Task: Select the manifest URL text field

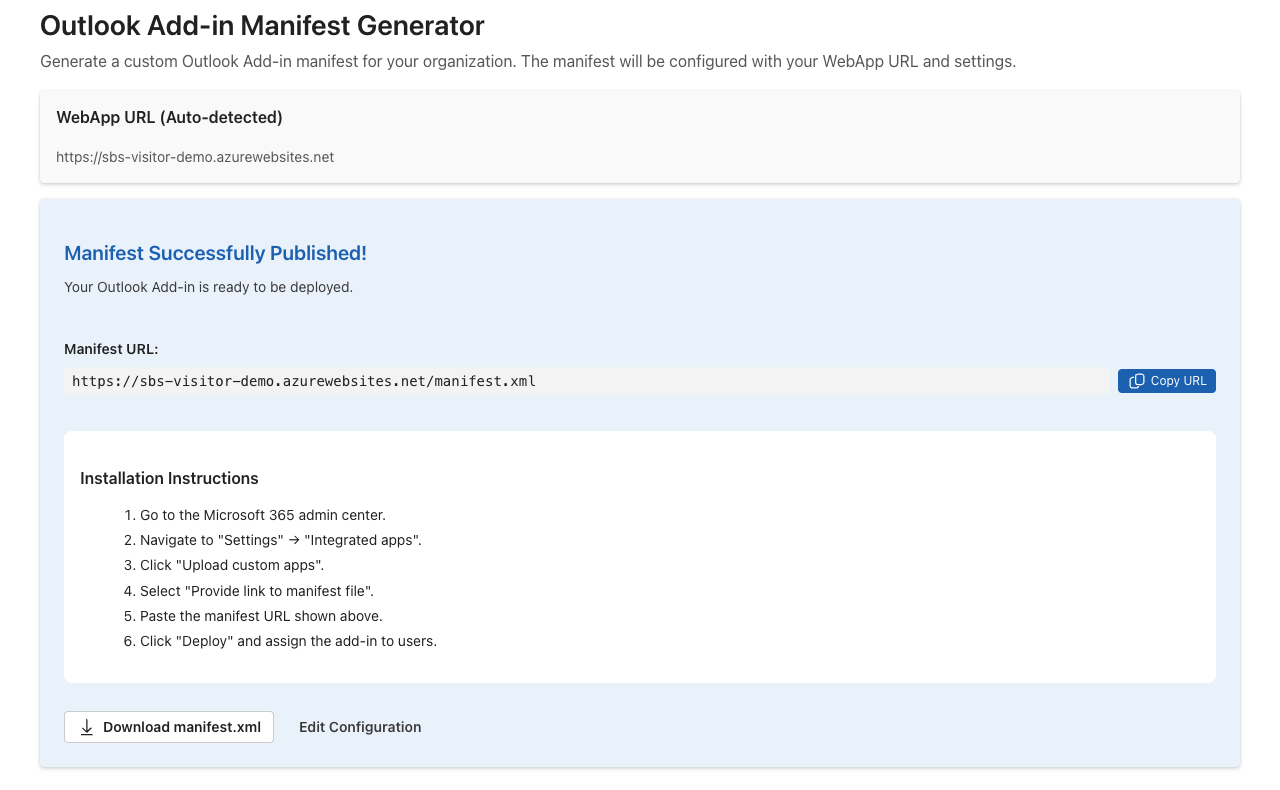Action: pos(587,381)
